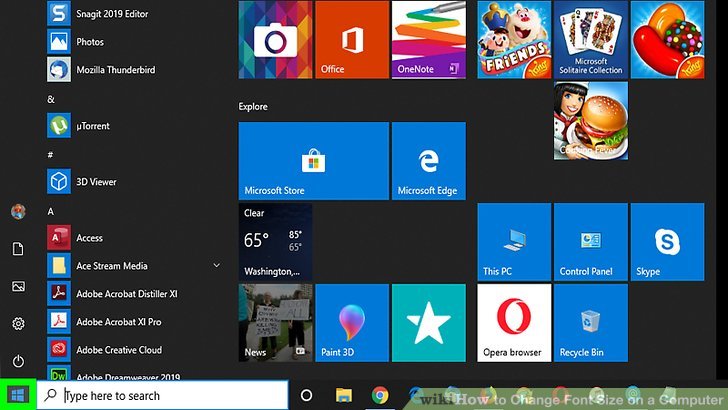728x410 pixels.
Task: Open the Washington weather tile
Action: coord(275,242)
